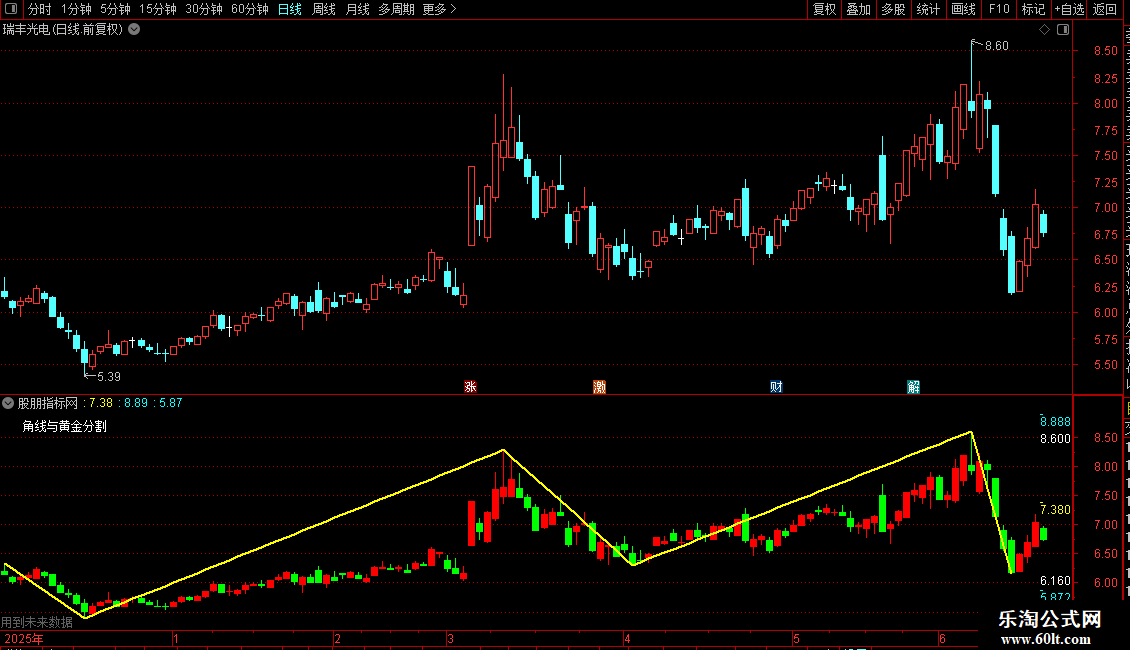Click the 角线与黄金分割 label
The image size is (1130, 650).
click(x=65, y=427)
